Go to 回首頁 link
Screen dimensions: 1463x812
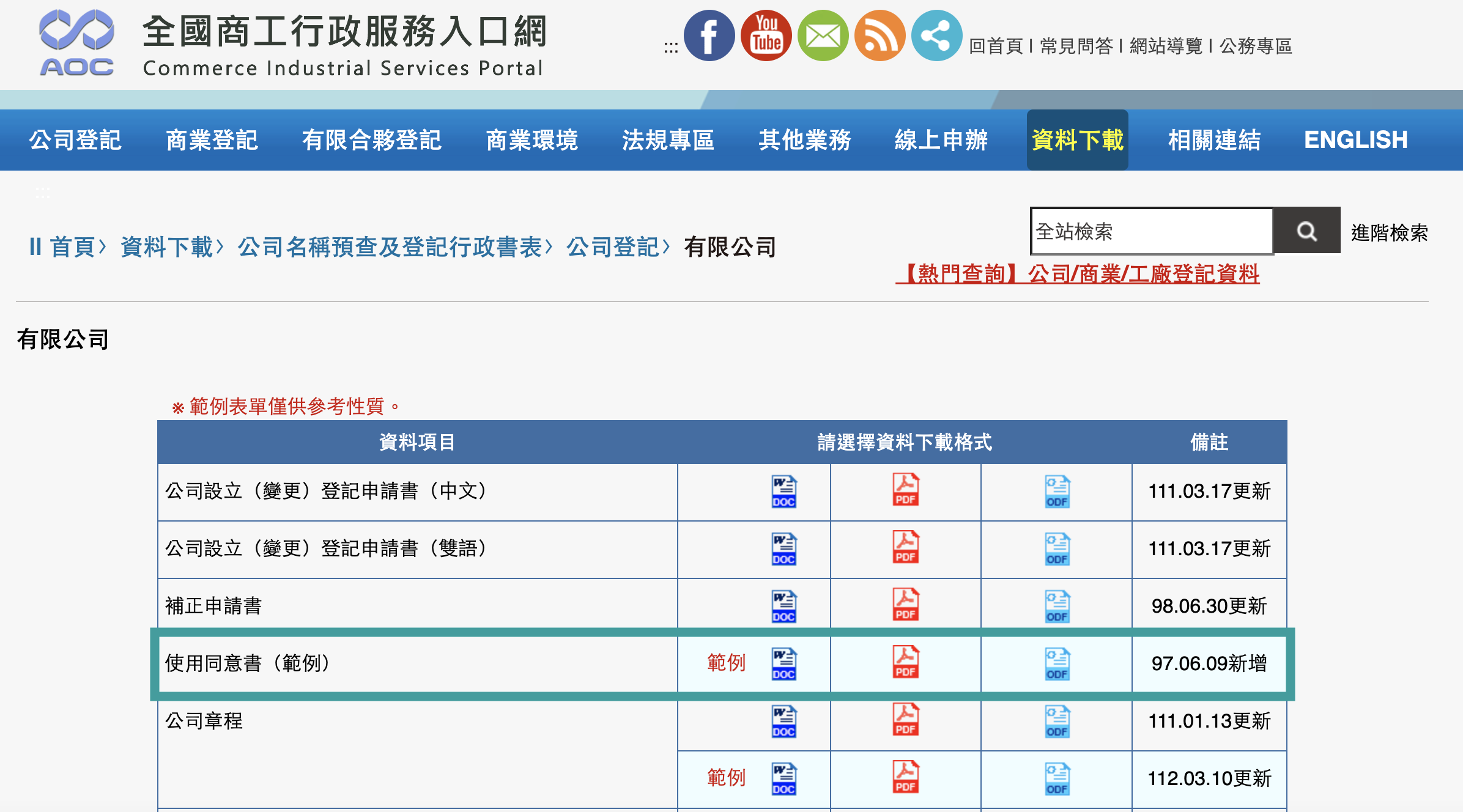[x=996, y=46]
